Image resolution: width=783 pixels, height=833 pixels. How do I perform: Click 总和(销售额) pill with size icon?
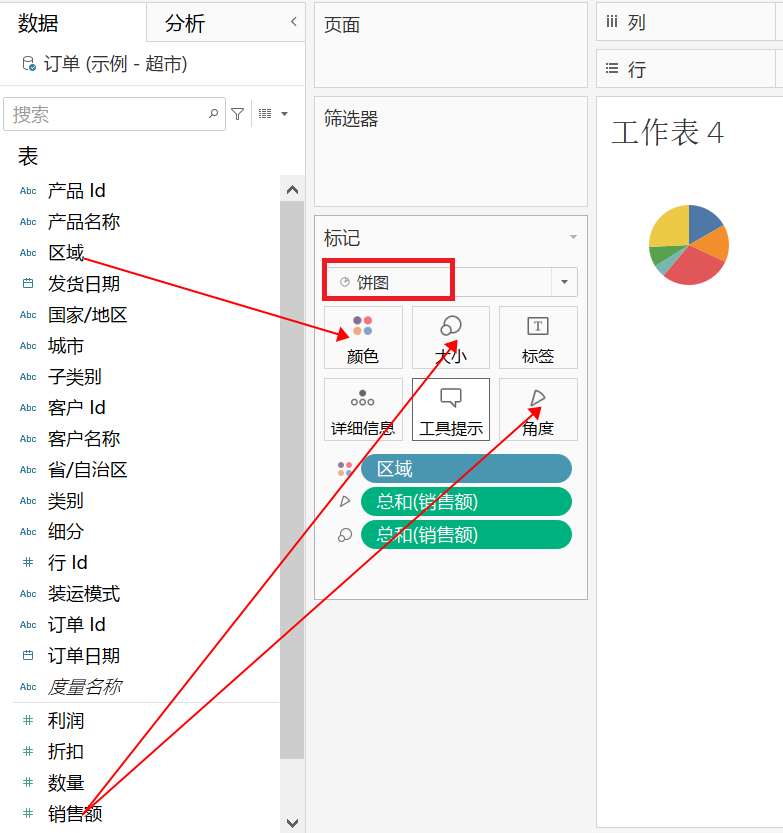[x=466, y=534]
